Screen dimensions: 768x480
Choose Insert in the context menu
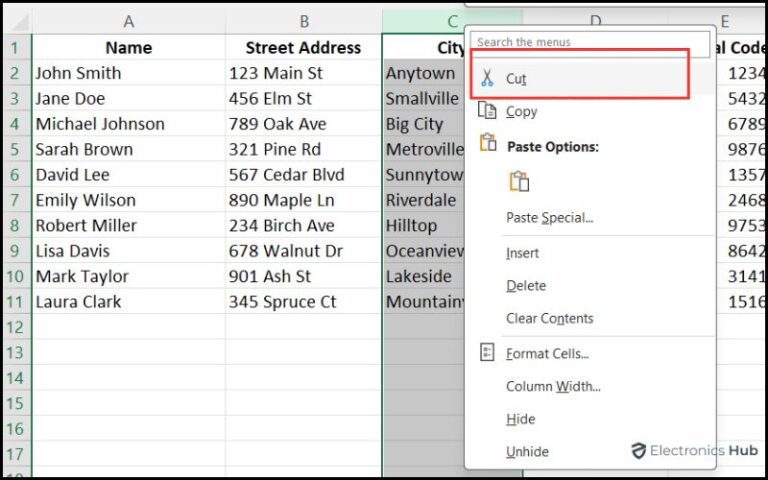point(593,253)
